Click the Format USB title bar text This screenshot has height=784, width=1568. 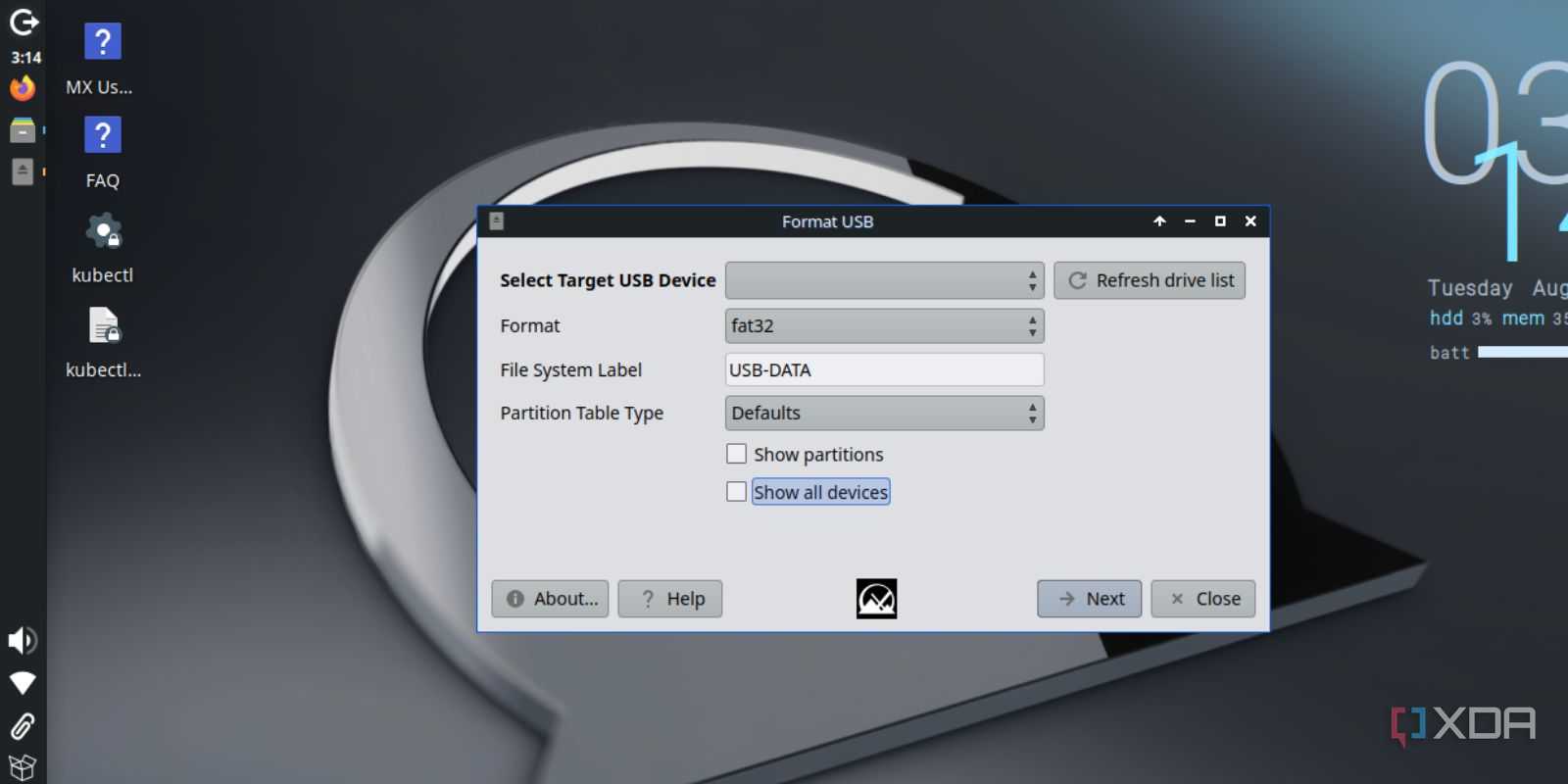827,221
